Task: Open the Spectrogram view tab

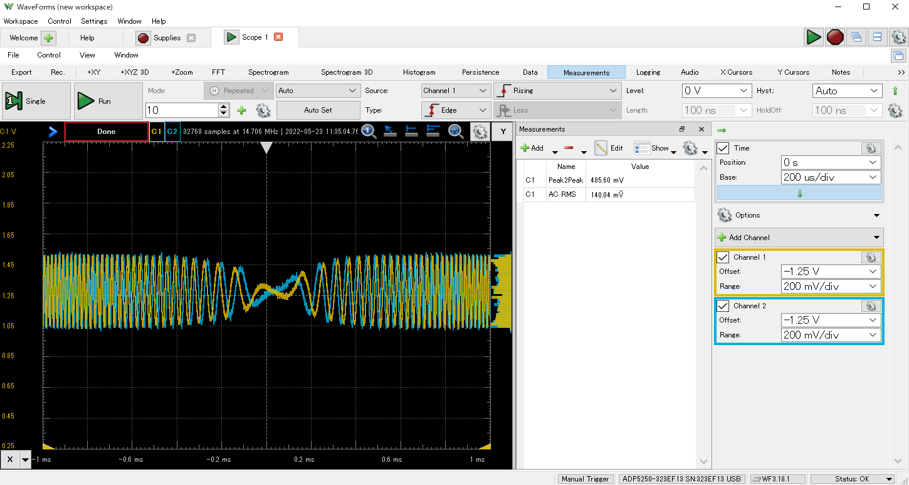Action: tap(268, 72)
